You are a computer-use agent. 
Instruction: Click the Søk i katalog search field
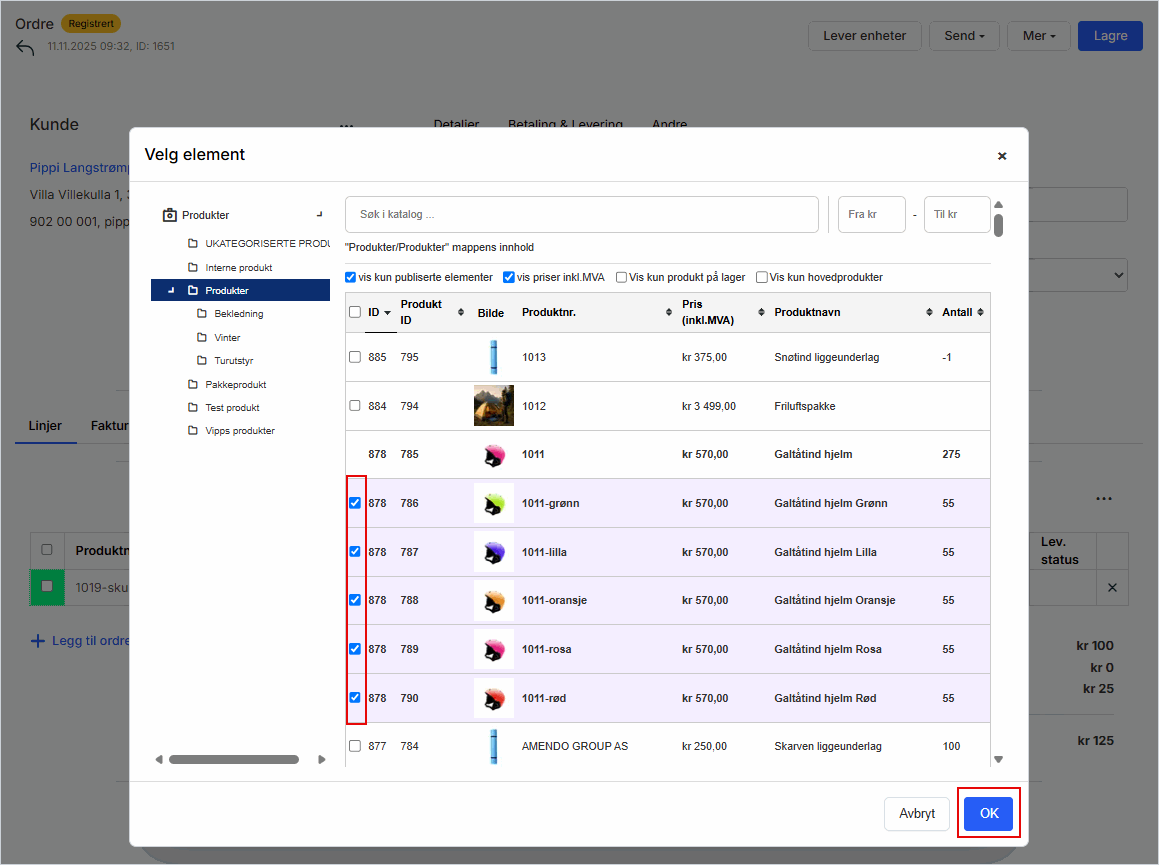(581, 215)
